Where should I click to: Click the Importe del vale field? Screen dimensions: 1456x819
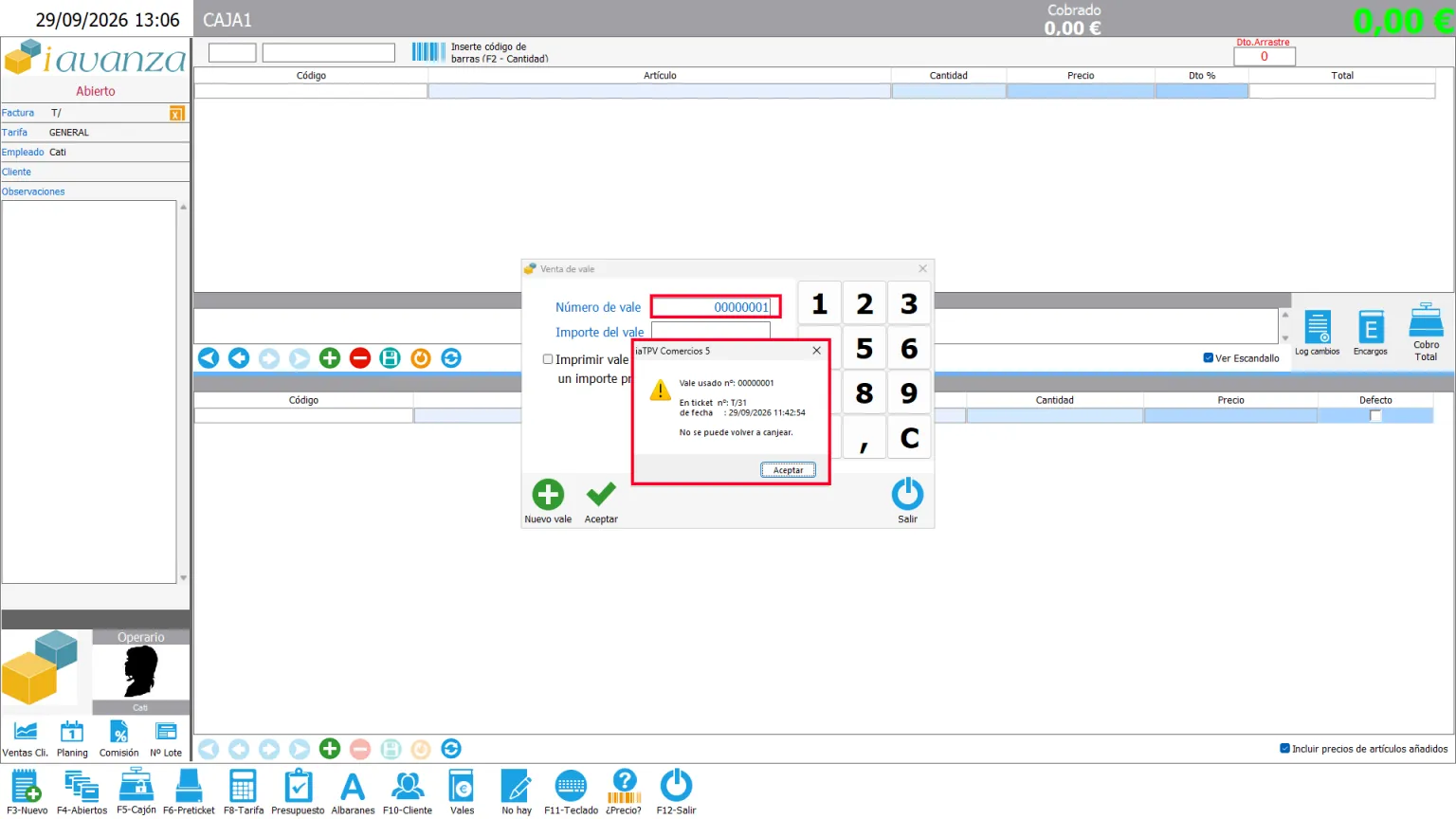click(x=710, y=332)
